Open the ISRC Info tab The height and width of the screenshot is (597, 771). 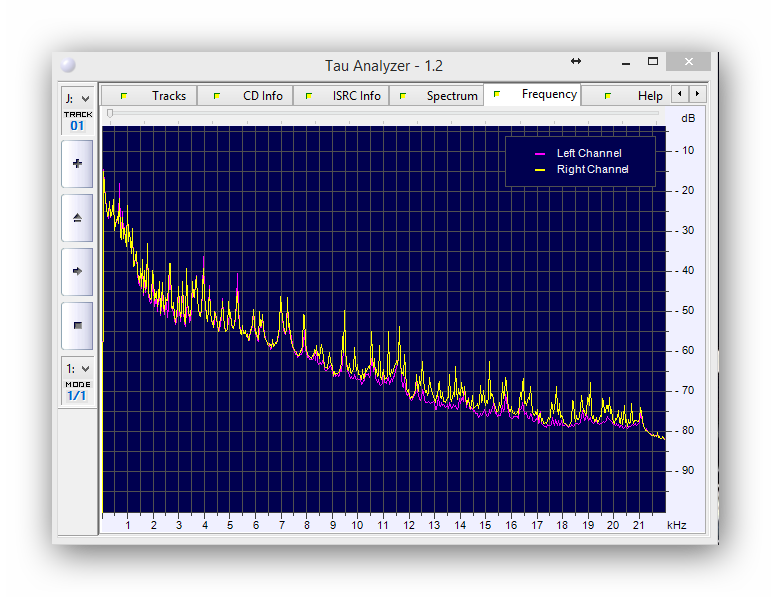[342, 95]
